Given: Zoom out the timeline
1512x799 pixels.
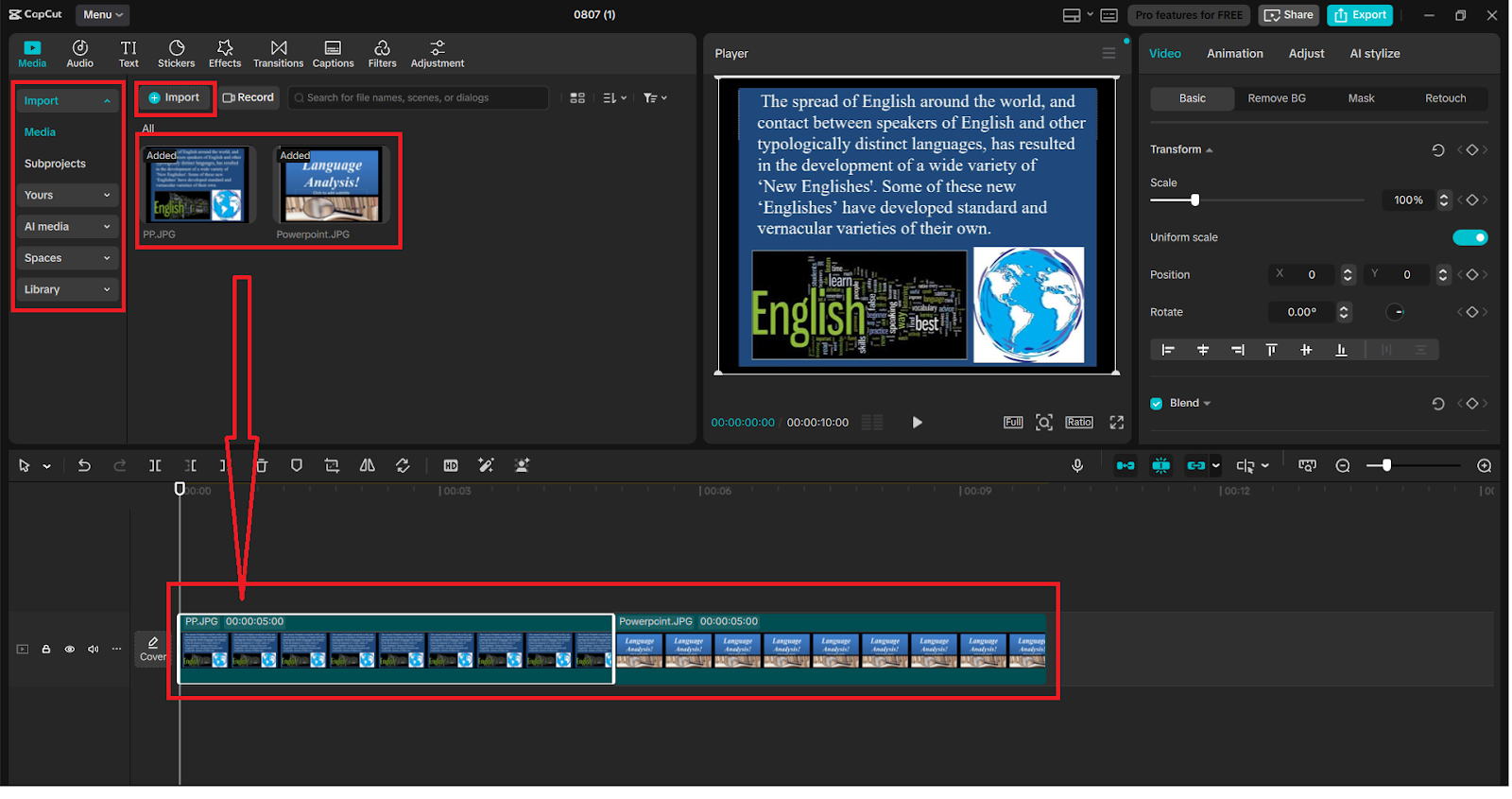Looking at the screenshot, I should tap(1343, 465).
